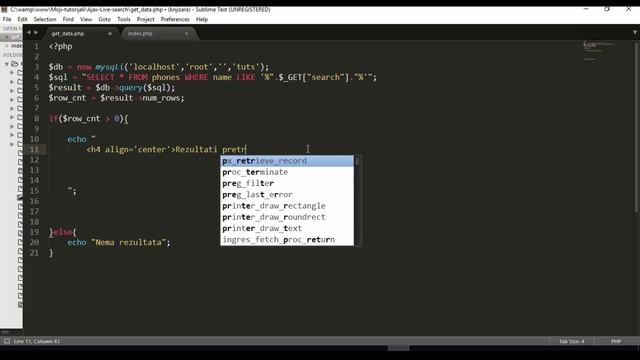640x360 pixels.
Task: Open the Tab Size: 4 selector
Action: click(x=571, y=341)
